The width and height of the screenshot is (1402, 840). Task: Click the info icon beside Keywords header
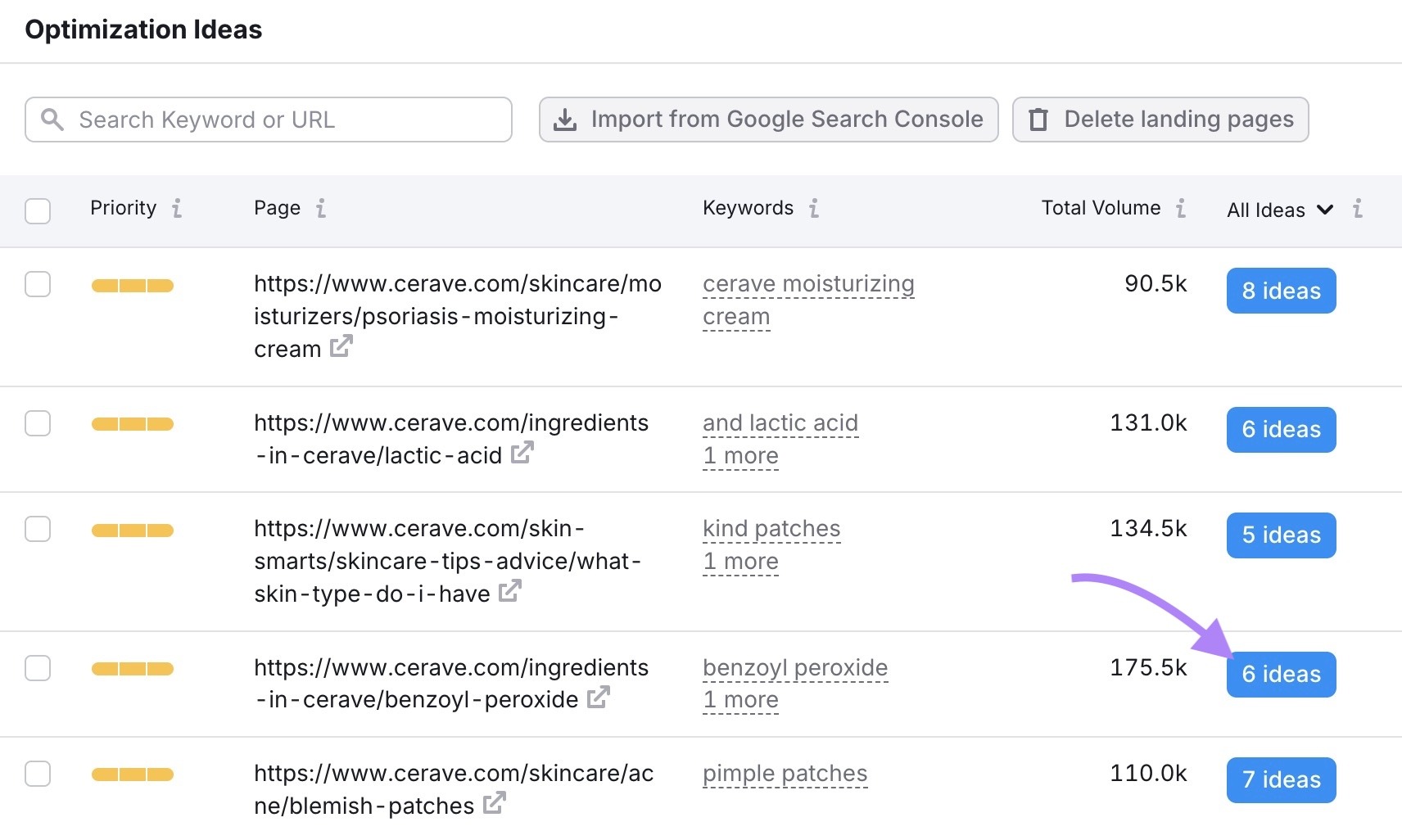[813, 209]
